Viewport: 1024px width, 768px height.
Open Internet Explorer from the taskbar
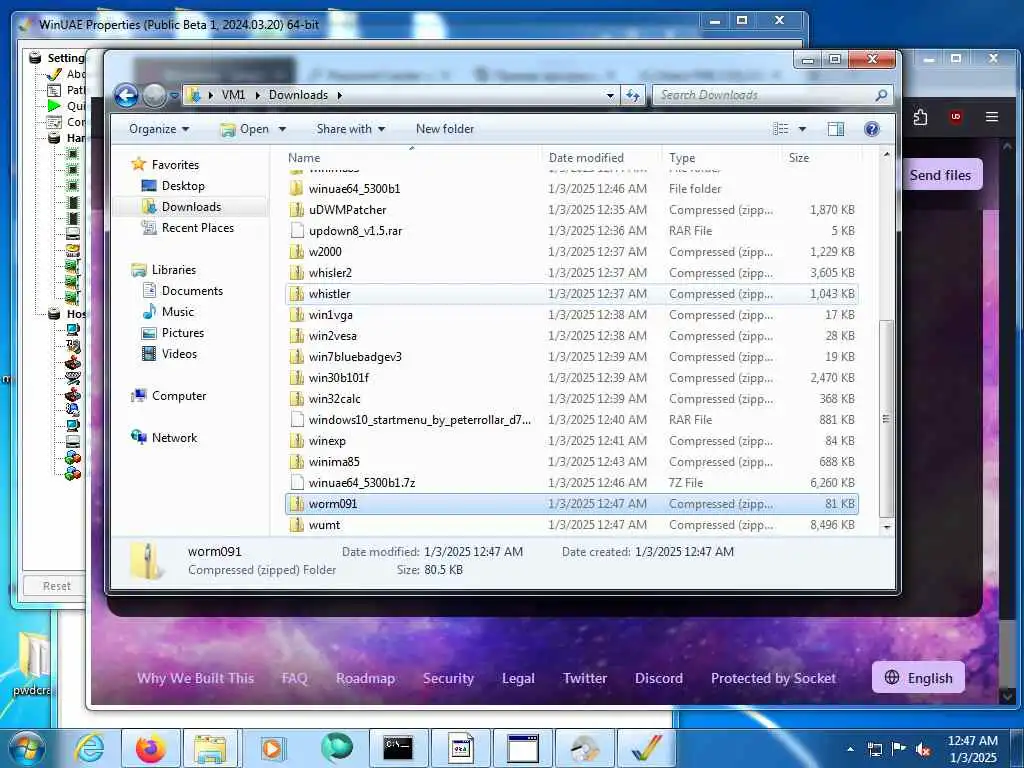[89, 748]
